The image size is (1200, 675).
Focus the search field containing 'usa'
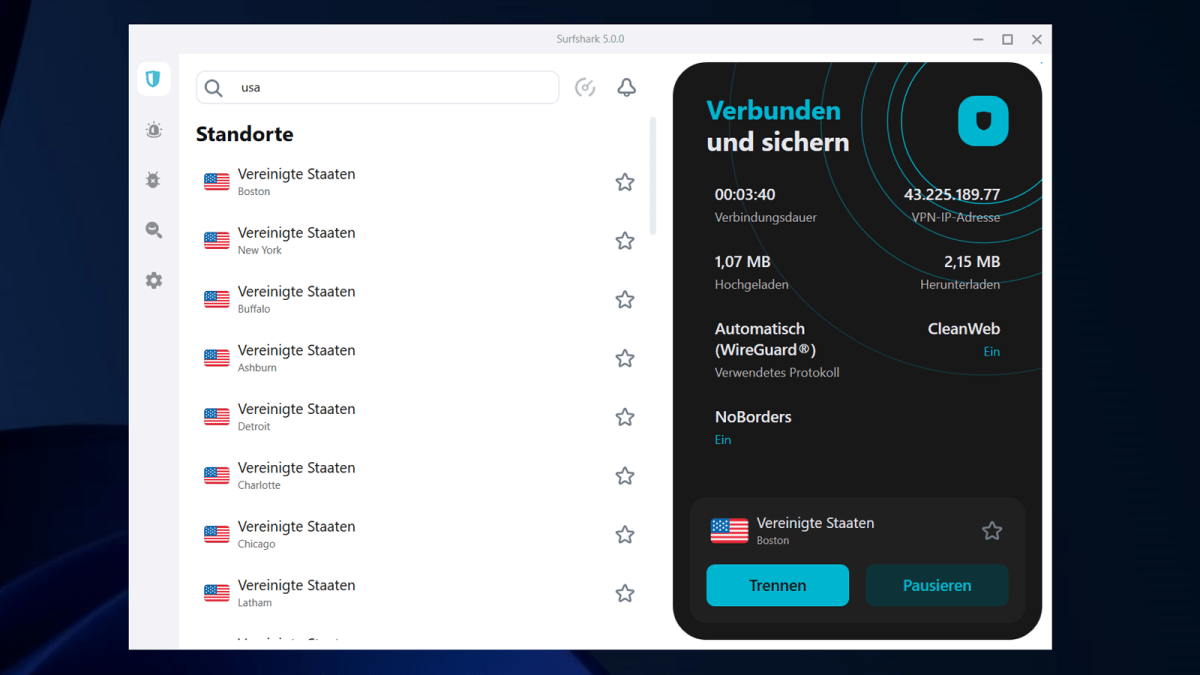coord(378,88)
